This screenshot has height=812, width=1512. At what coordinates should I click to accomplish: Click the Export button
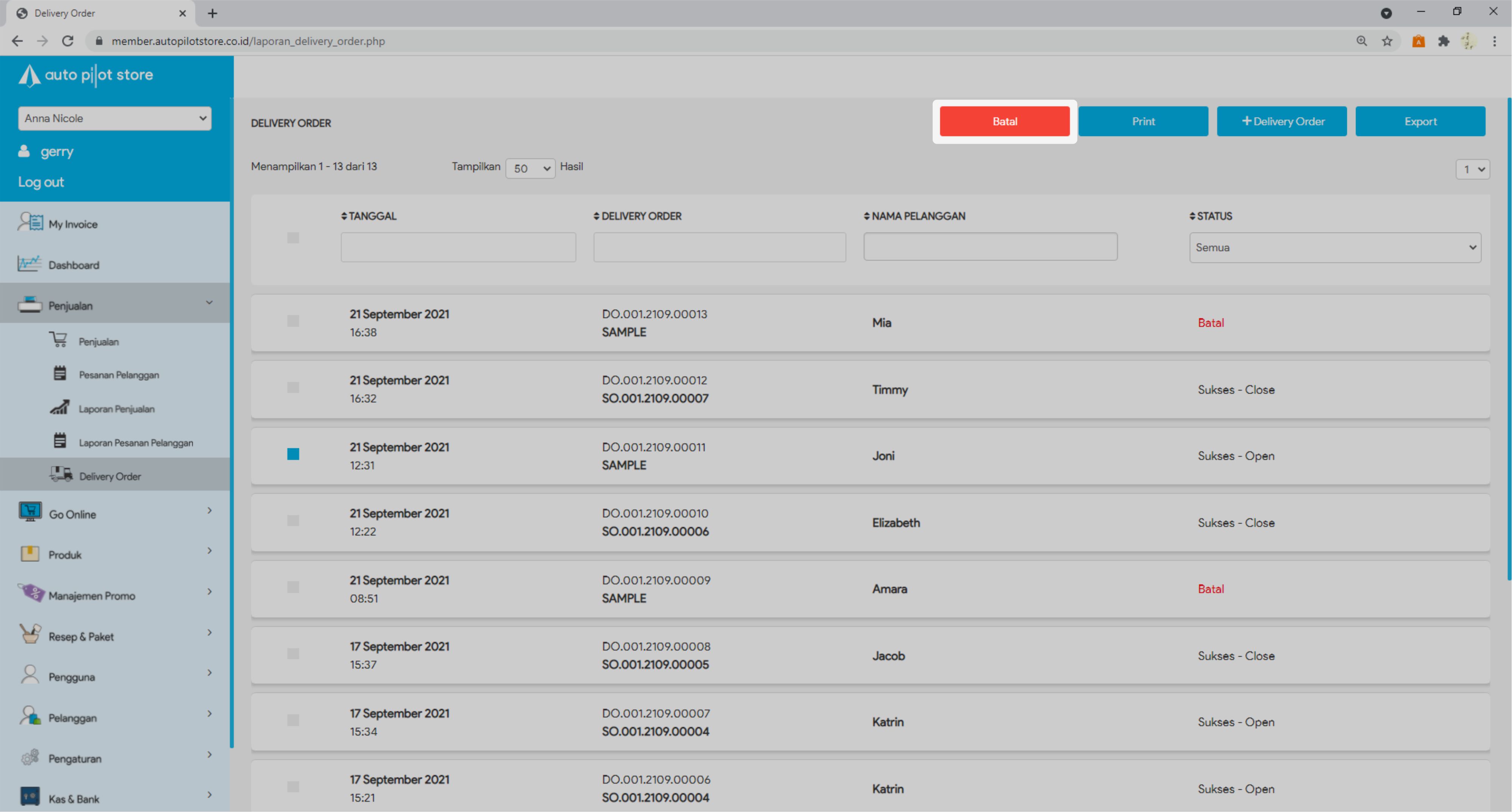[1420, 122]
